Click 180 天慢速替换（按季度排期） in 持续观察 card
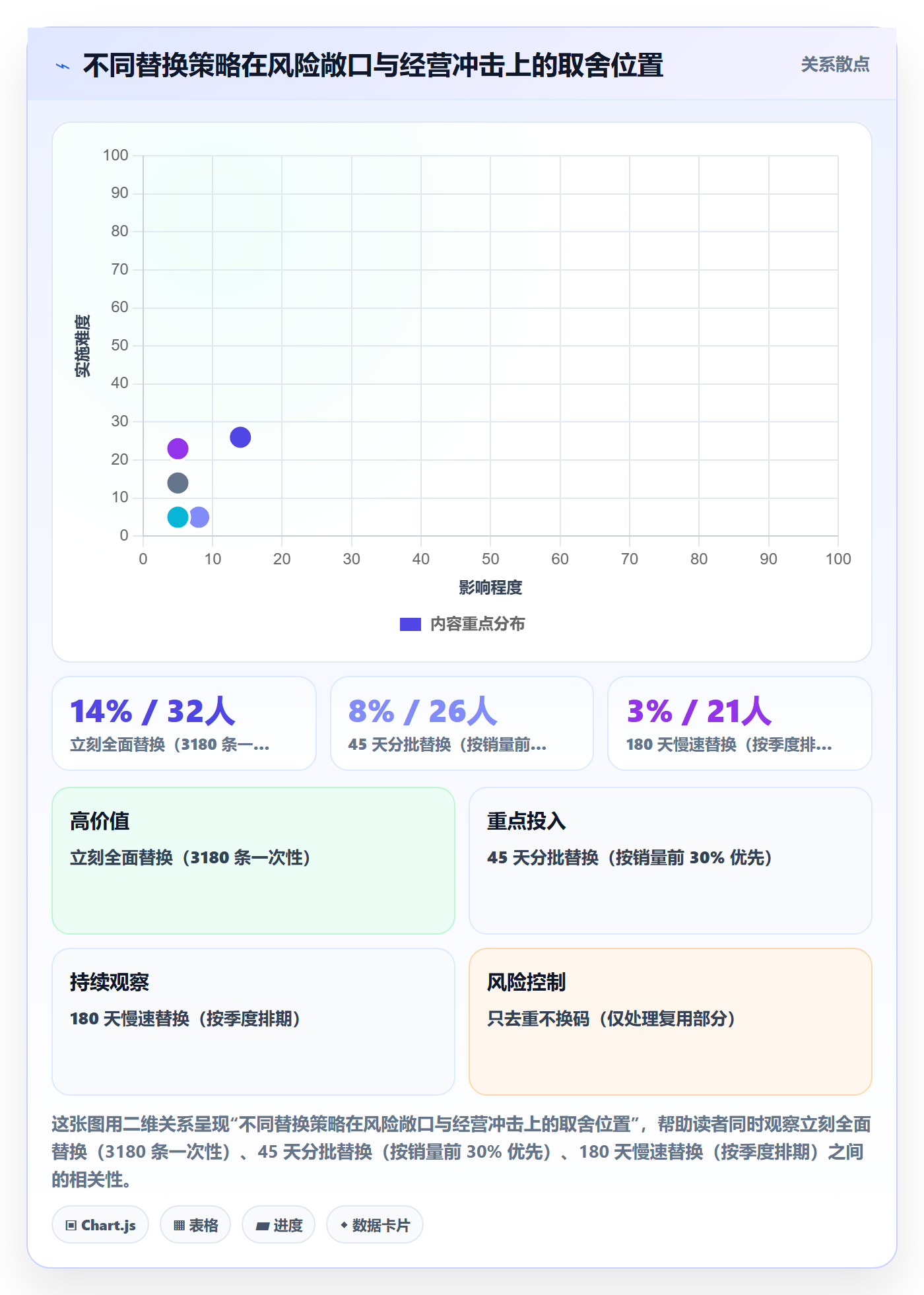The height and width of the screenshot is (1295, 924). click(185, 1018)
